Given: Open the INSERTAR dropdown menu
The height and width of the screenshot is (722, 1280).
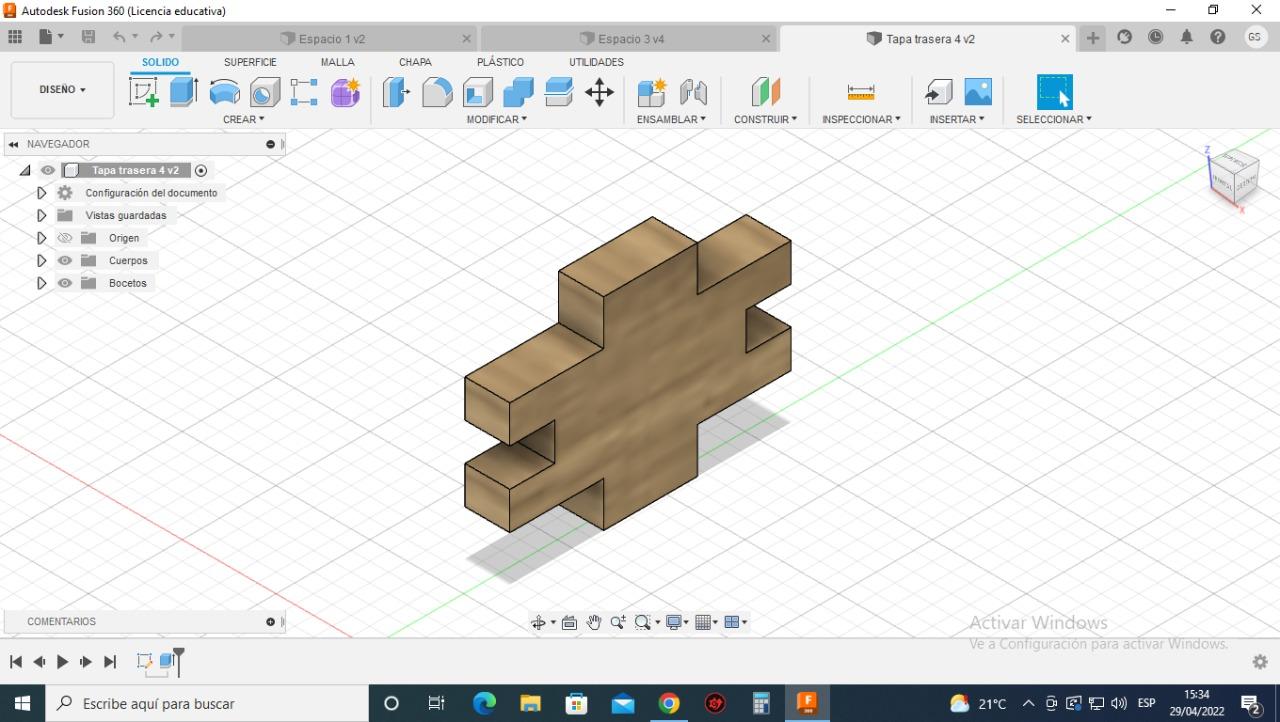Looking at the screenshot, I should tap(957, 119).
